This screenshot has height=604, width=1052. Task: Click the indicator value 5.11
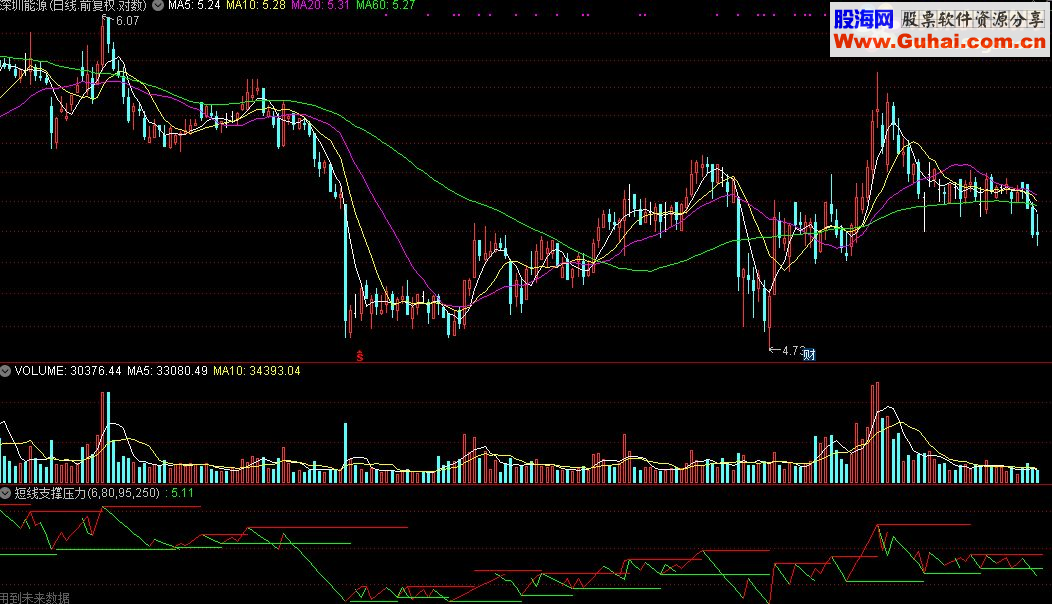pos(182,493)
